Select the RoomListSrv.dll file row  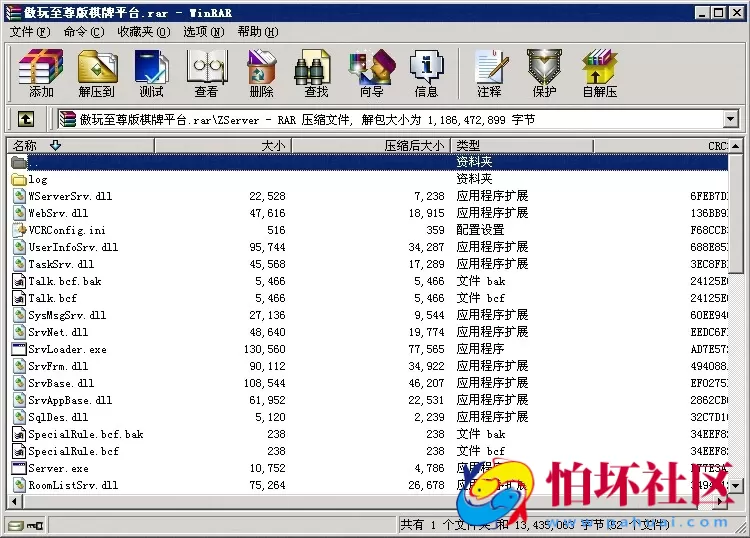[x=368, y=485]
